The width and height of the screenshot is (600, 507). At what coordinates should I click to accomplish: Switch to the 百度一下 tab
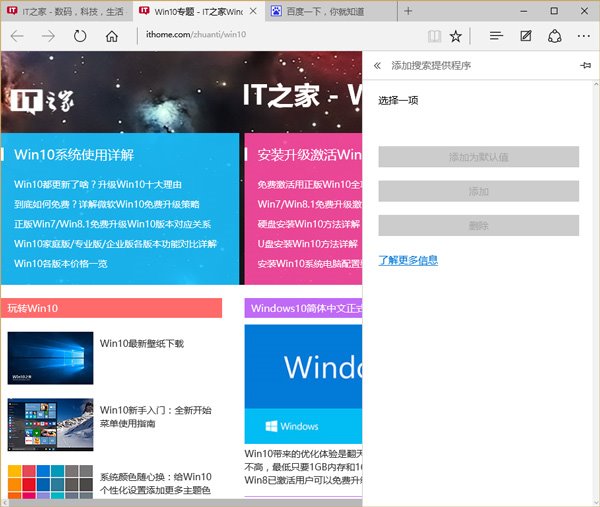coord(331,11)
